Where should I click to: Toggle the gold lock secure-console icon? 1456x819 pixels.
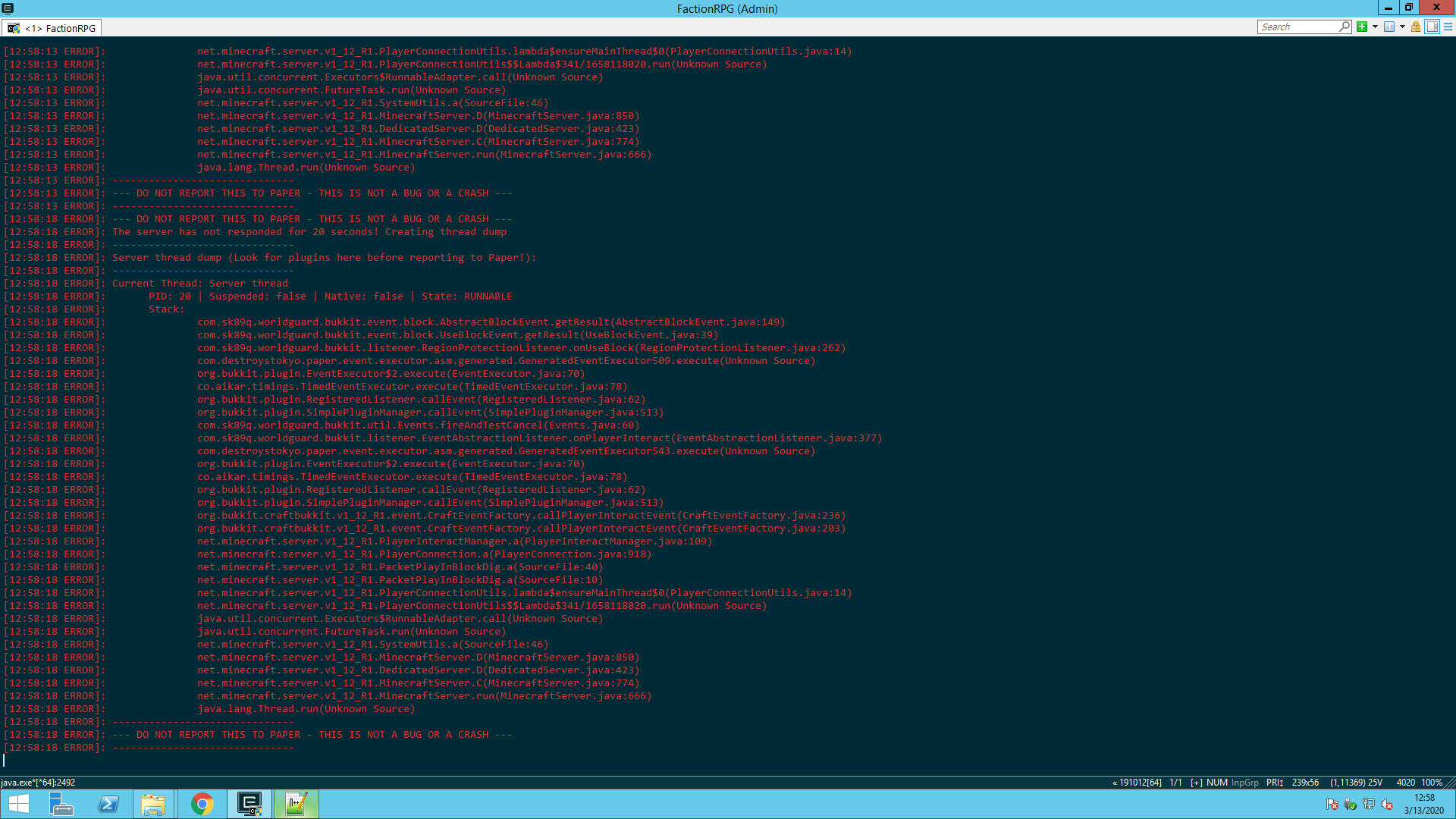click(x=1415, y=27)
